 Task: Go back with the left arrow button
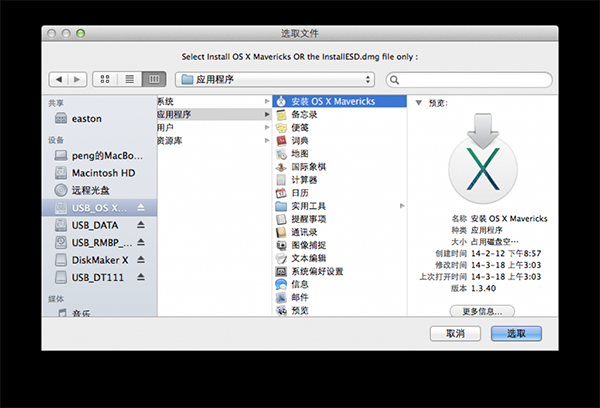click(x=59, y=79)
